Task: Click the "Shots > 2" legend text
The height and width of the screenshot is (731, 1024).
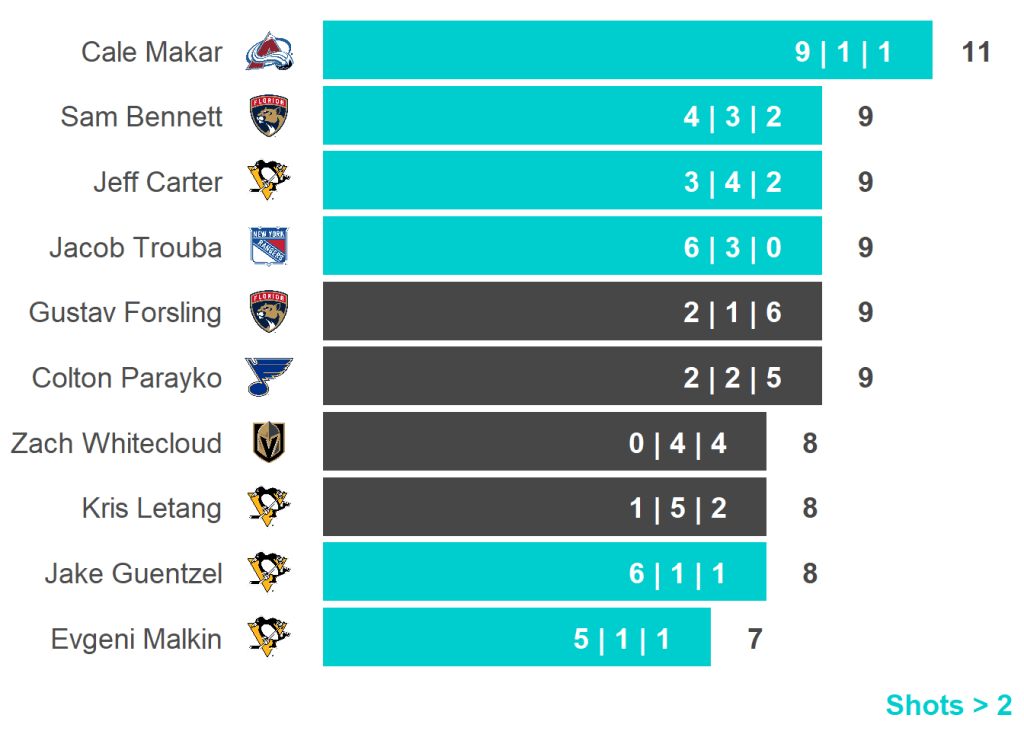Action: (x=948, y=705)
